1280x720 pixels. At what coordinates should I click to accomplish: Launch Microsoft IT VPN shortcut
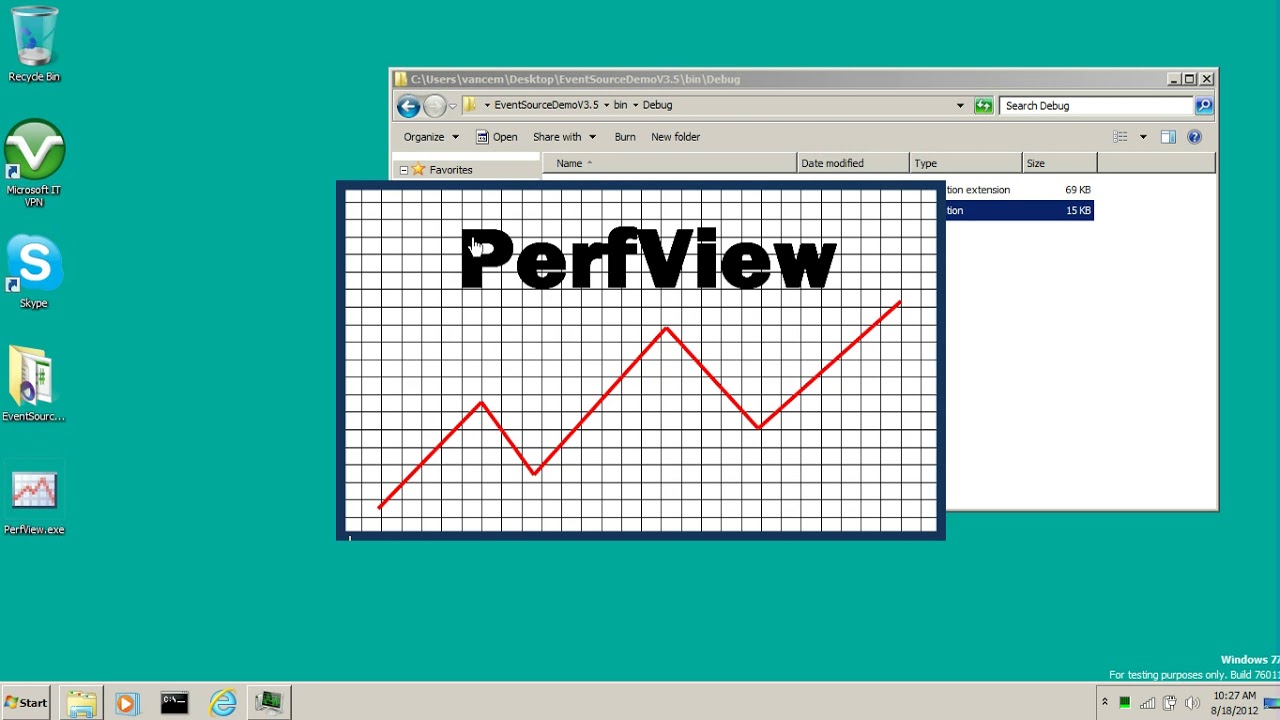click(34, 163)
